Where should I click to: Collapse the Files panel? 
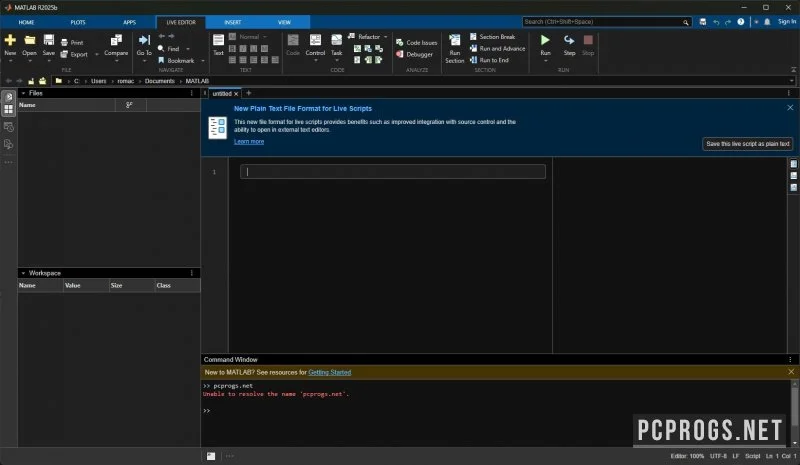23,93
